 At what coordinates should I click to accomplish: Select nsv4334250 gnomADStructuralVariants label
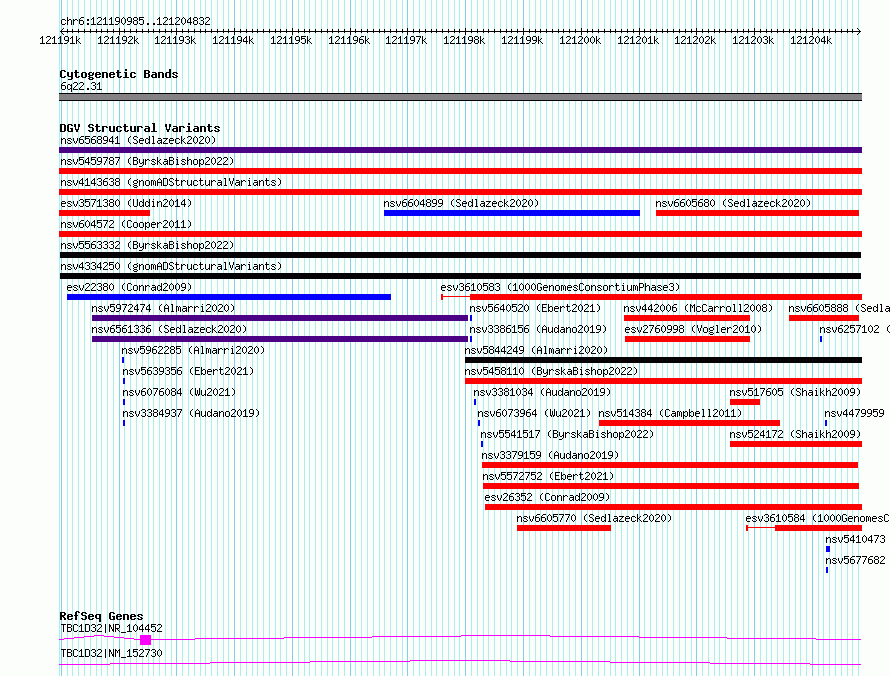(171, 266)
